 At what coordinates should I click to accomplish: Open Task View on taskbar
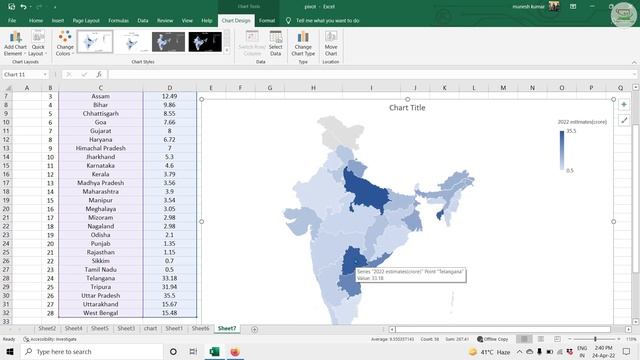pos(193,351)
